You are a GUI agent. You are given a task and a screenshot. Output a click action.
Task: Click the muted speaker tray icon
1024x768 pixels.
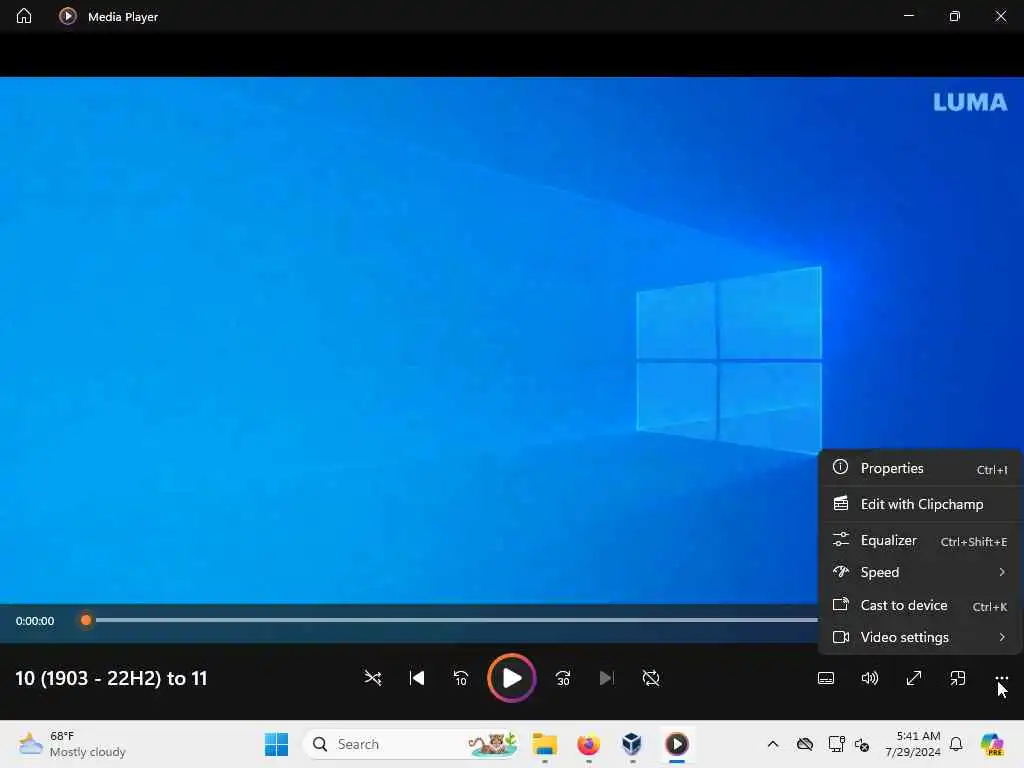click(x=862, y=745)
